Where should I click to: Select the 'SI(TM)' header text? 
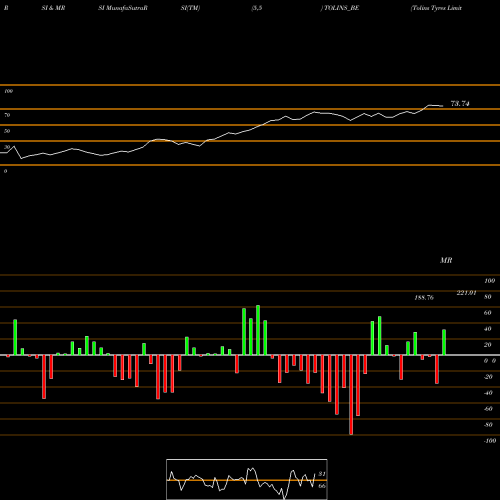[x=190, y=8]
